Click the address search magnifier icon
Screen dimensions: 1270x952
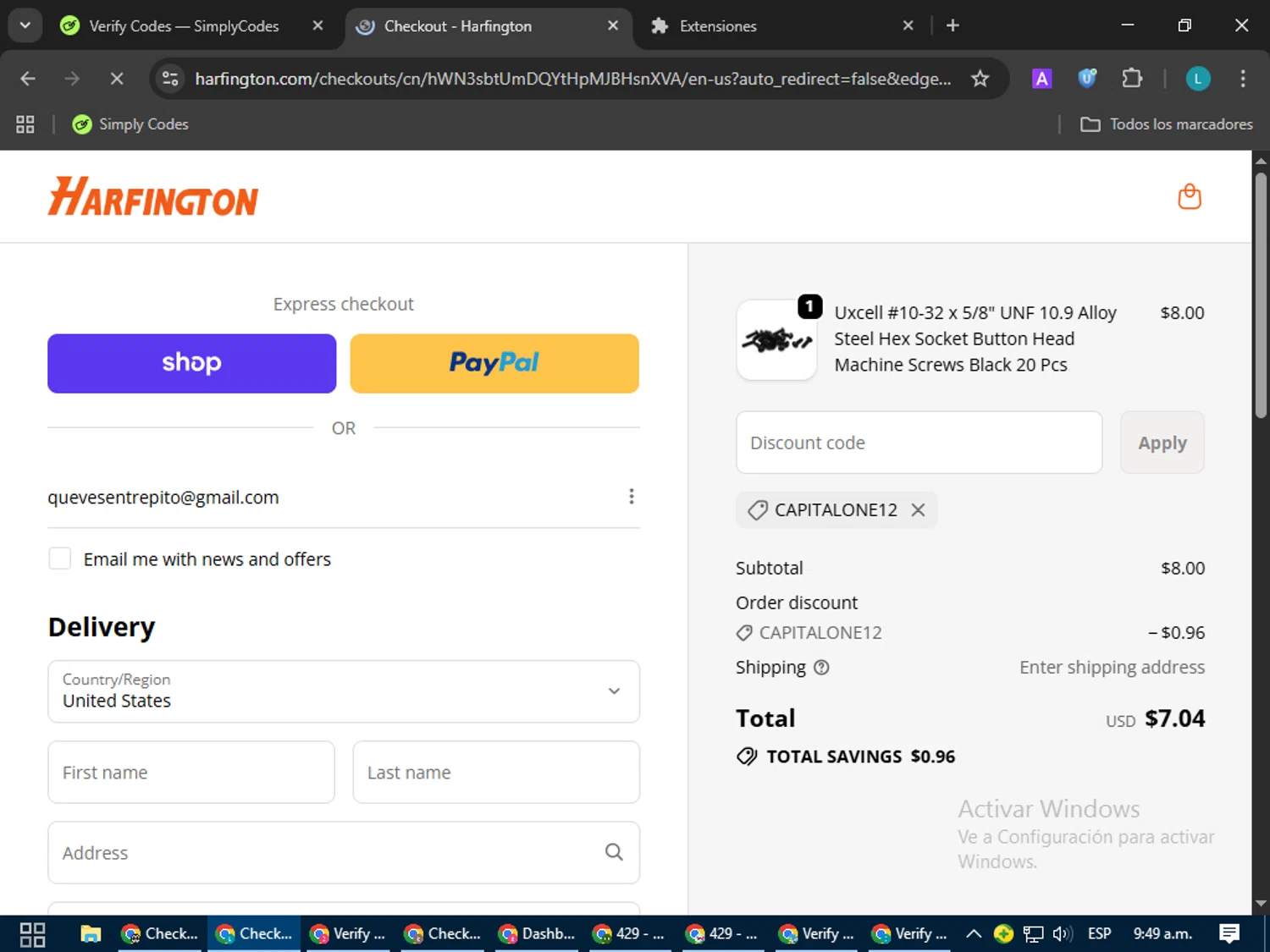pyautogui.click(x=614, y=852)
